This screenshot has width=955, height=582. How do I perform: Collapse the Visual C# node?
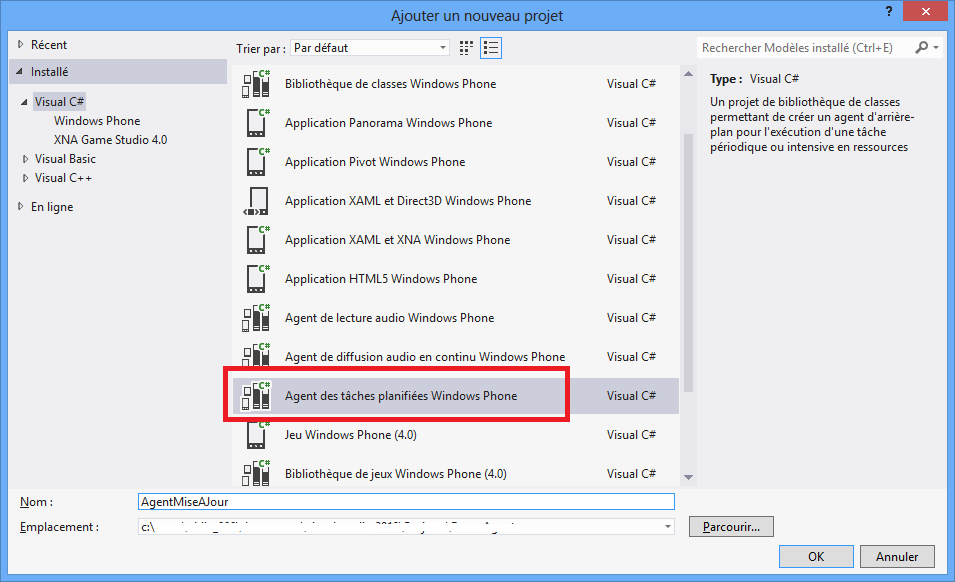point(24,102)
